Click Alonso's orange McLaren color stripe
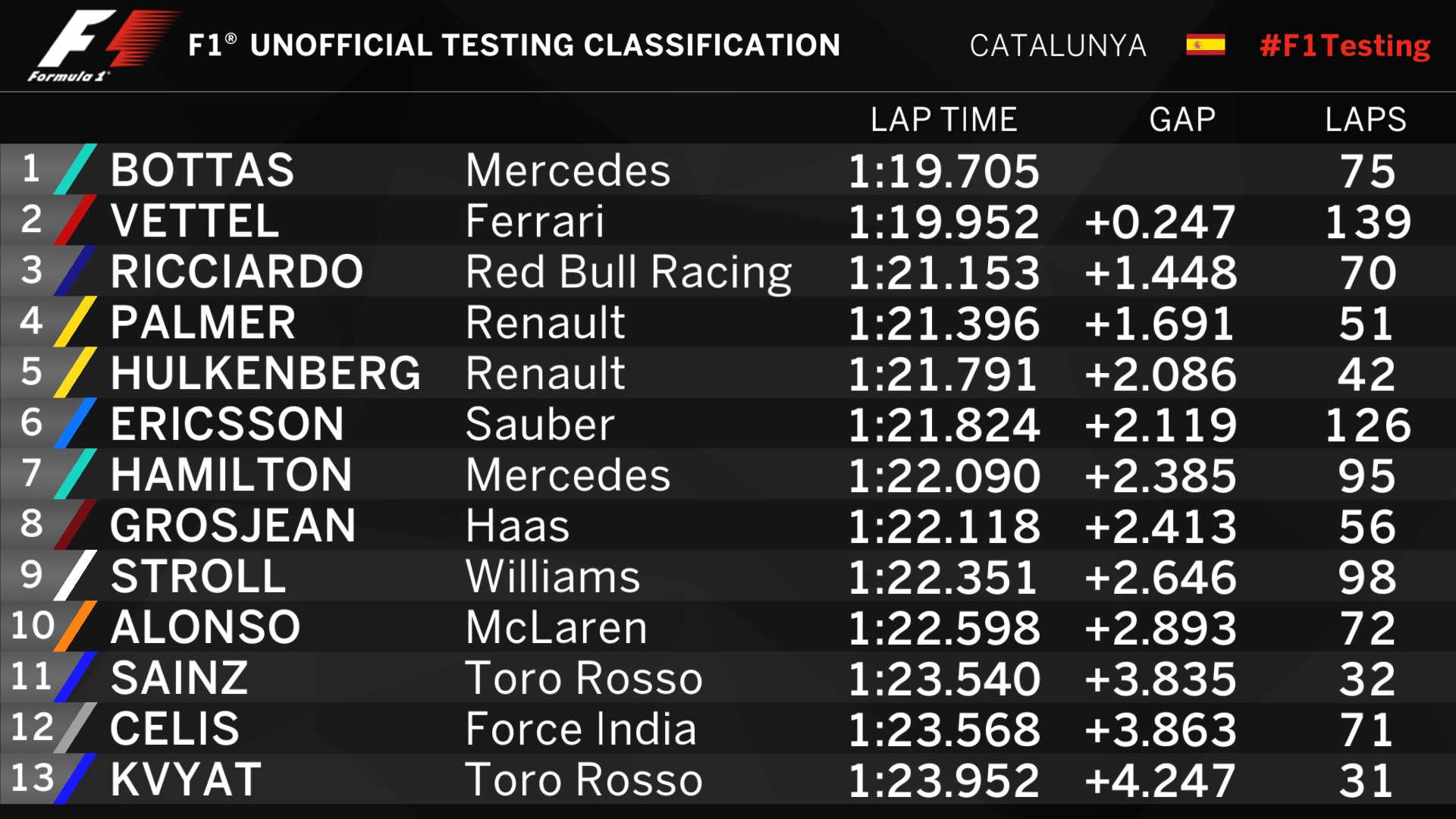Screen dimensions: 1456x819 tap(76, 626)
